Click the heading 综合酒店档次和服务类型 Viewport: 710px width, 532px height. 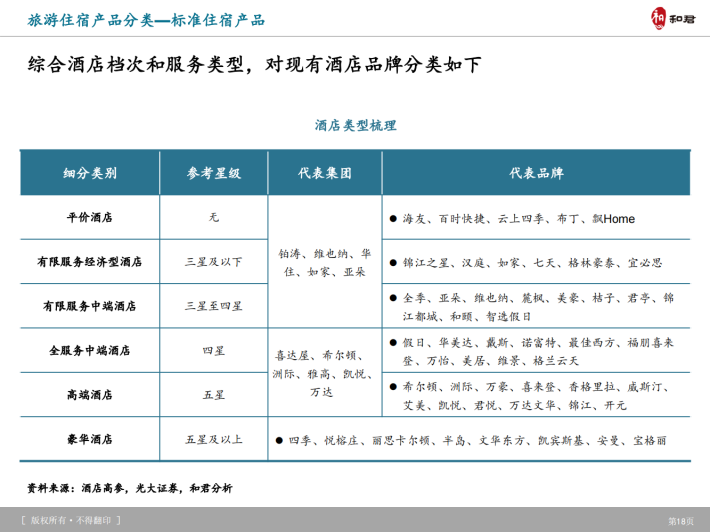pyautogui.click(x=136, y=64)
